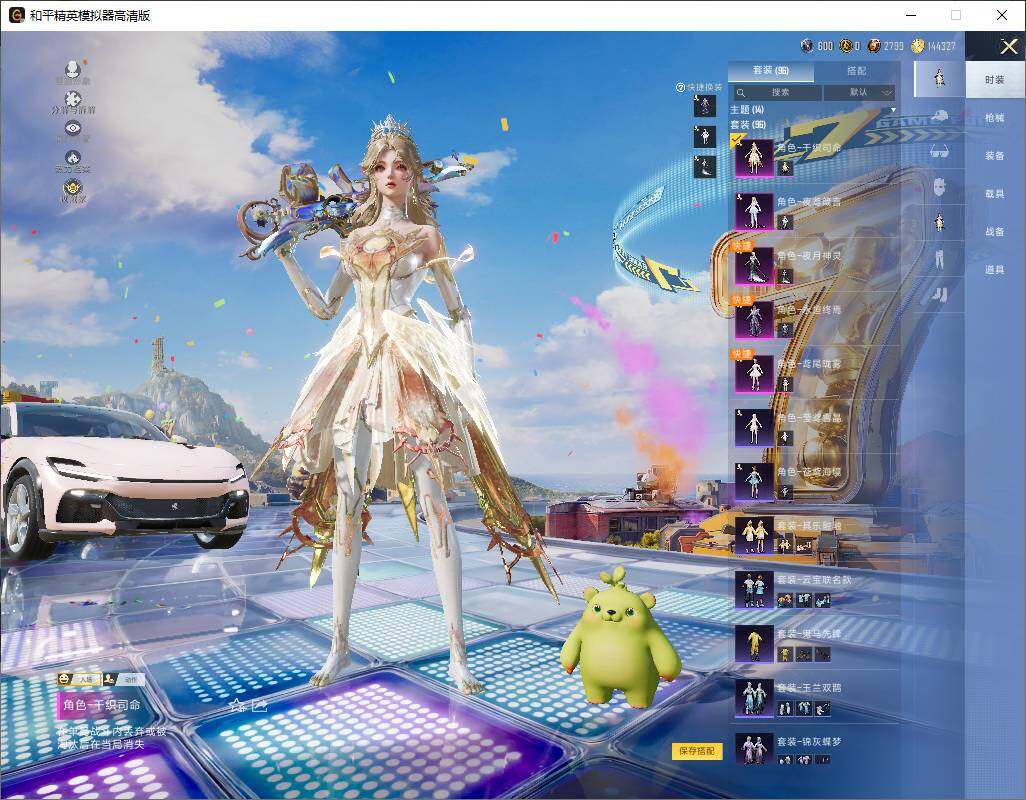Click the portrait icon at top left
This screenshot has width=1026, height=800.
click(73, 69)
